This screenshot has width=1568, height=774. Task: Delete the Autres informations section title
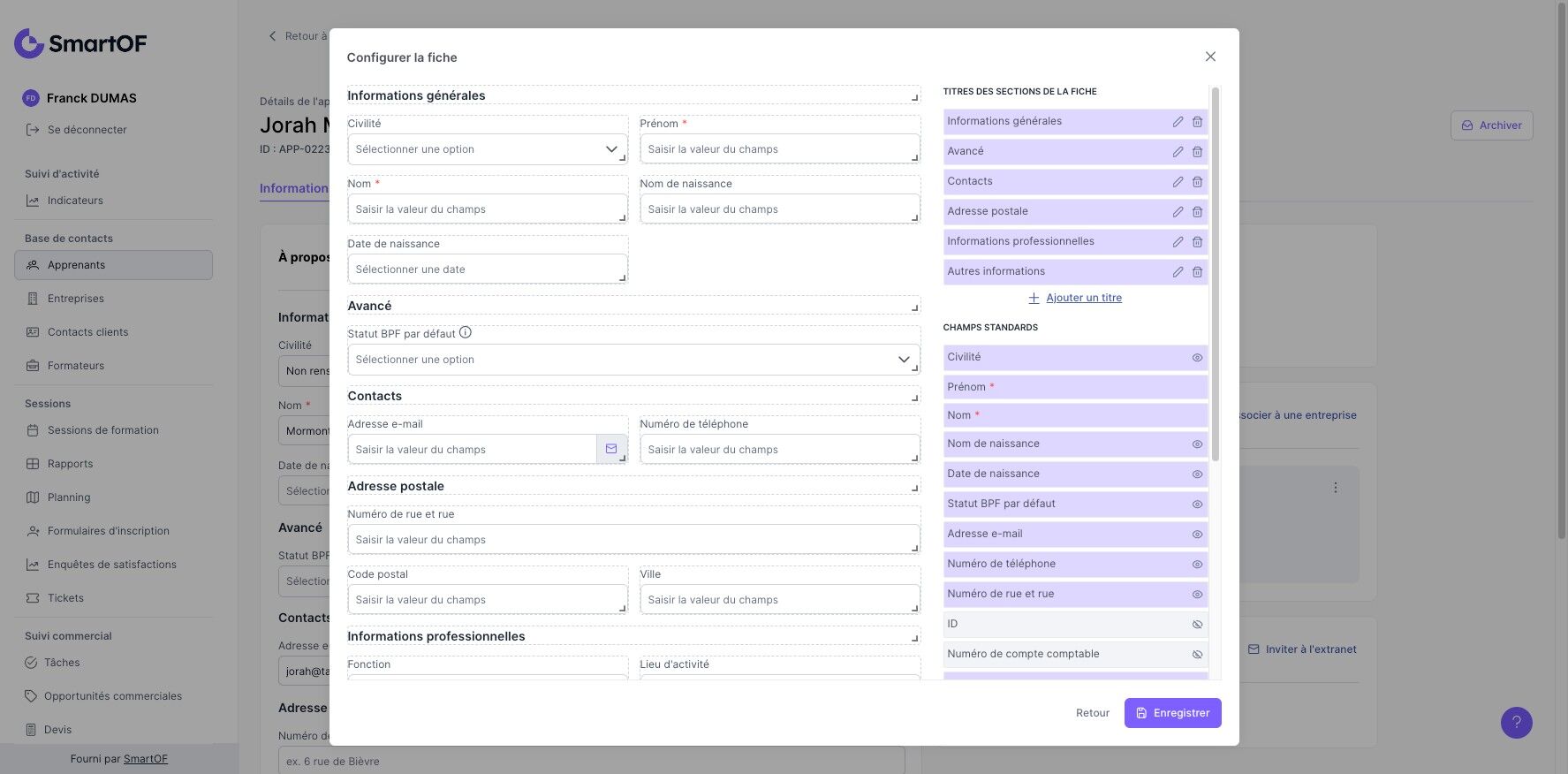click(1197, 272)
